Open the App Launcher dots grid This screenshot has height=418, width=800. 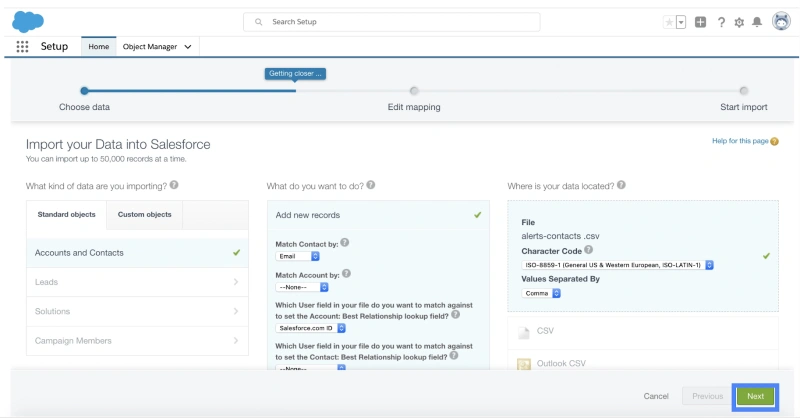[22, 46]
